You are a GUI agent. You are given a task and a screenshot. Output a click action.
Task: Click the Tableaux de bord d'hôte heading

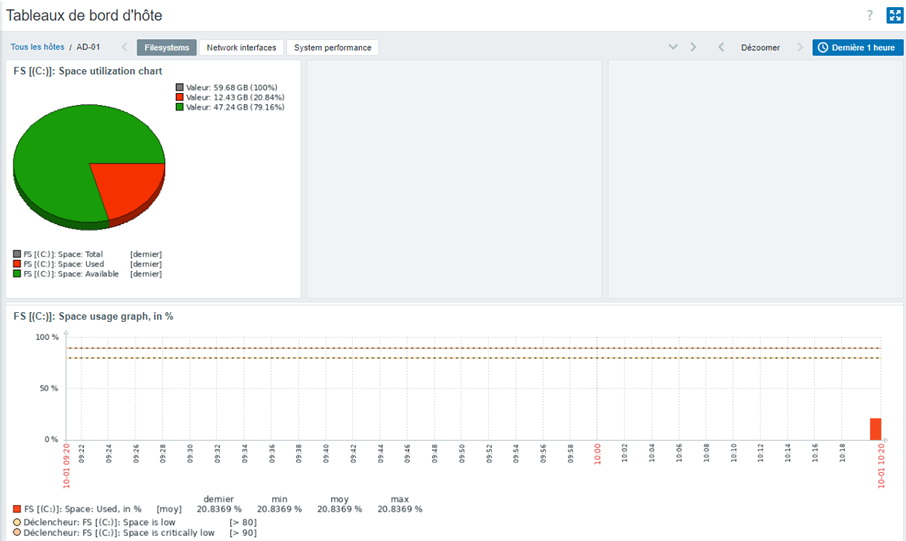[84, 16]
